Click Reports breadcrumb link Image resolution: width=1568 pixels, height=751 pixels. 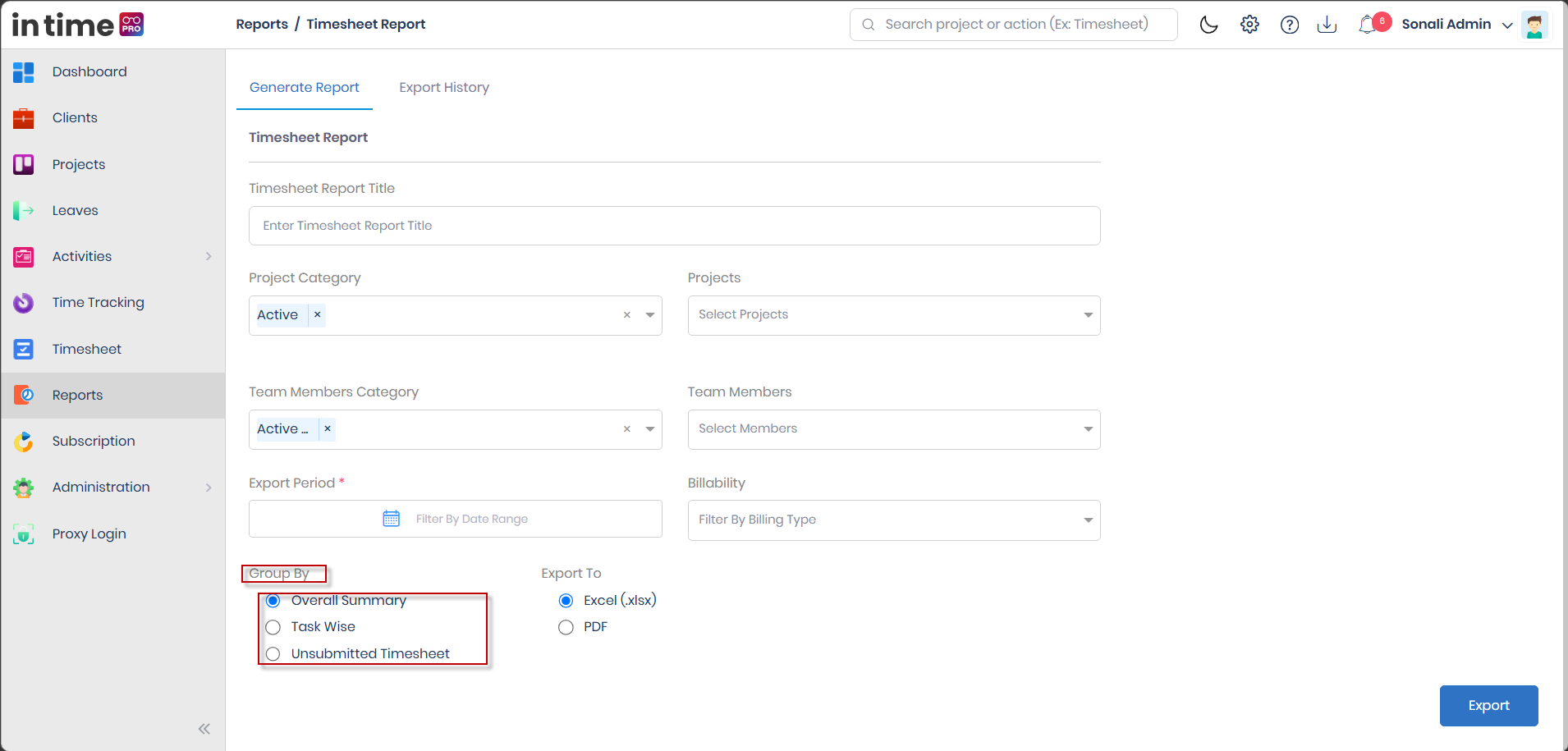coord(262,25)
